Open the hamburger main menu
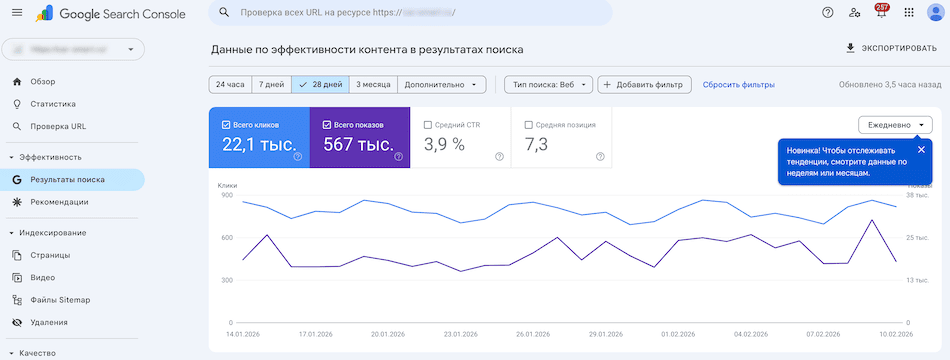The width and height of the screenshot is (950, 360). point(17,13)
